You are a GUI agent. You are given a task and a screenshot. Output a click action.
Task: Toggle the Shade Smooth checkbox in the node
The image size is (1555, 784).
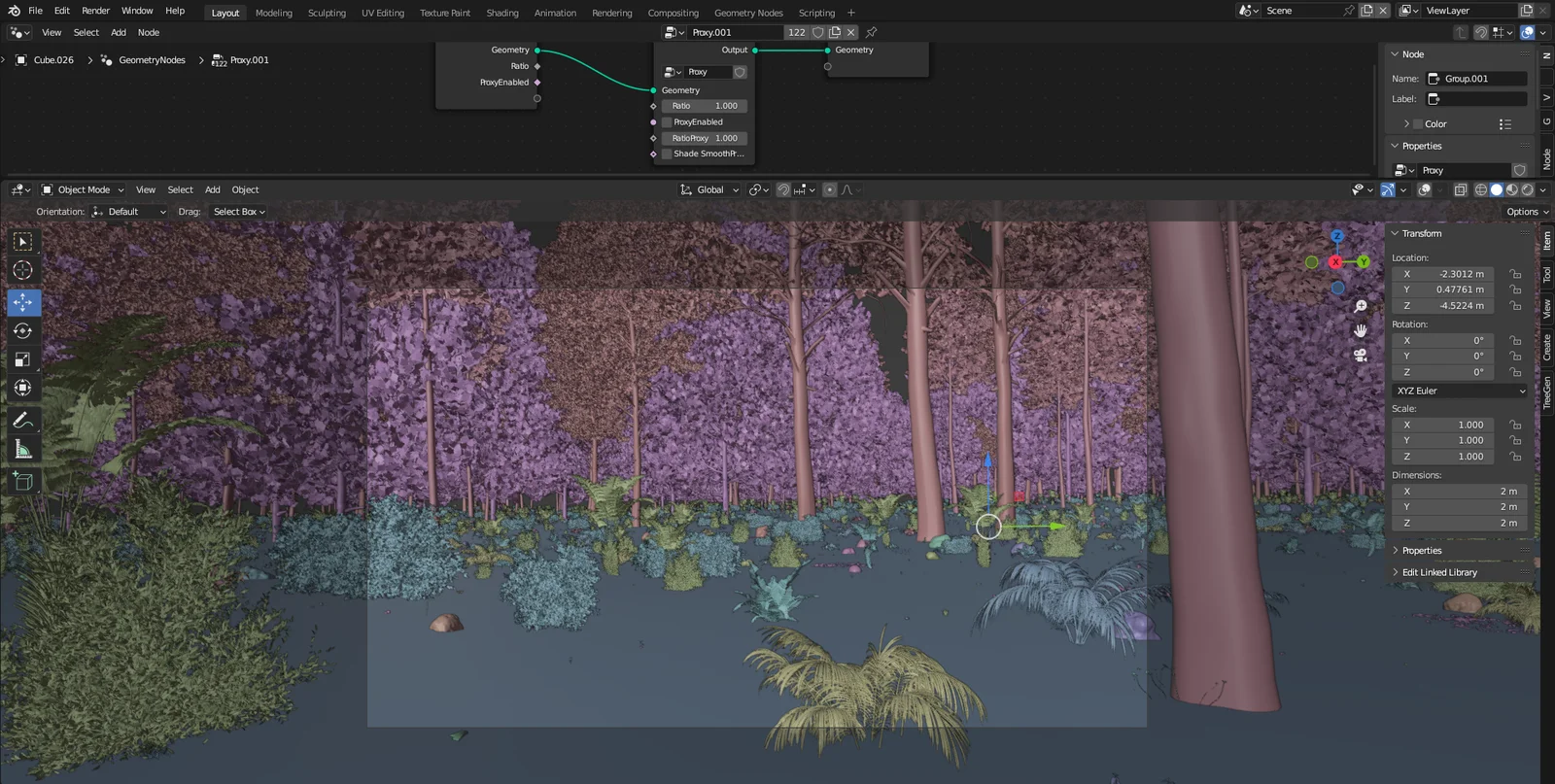(x=667, y=153)
